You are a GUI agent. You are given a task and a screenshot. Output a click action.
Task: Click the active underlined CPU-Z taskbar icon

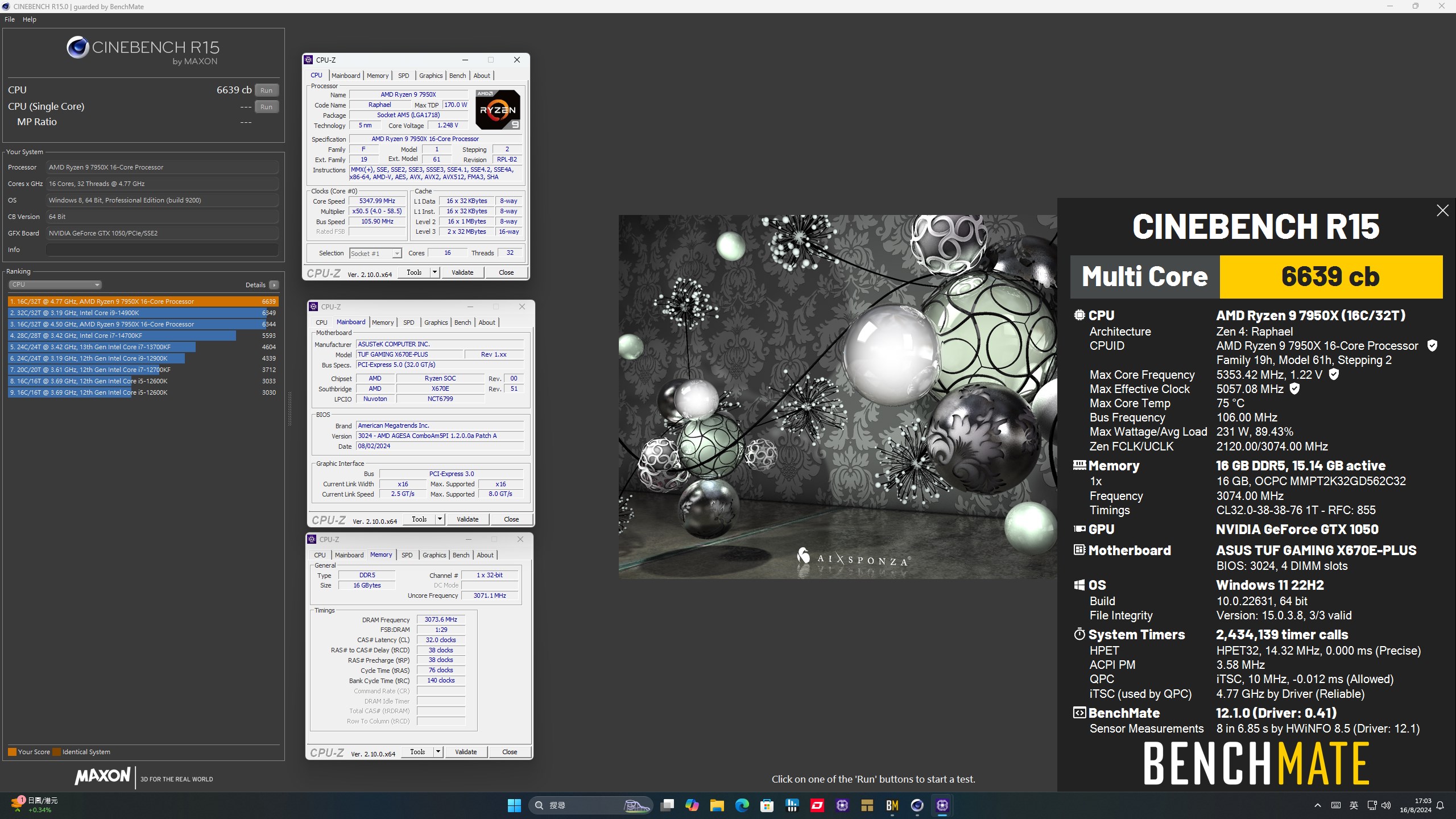(942, 805)
